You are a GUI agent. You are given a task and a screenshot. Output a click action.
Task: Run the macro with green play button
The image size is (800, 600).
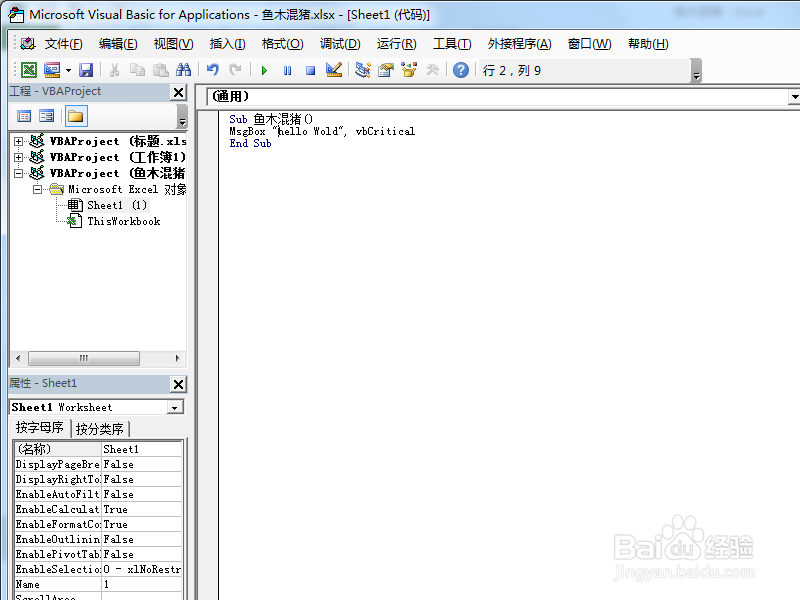[264, 70]
